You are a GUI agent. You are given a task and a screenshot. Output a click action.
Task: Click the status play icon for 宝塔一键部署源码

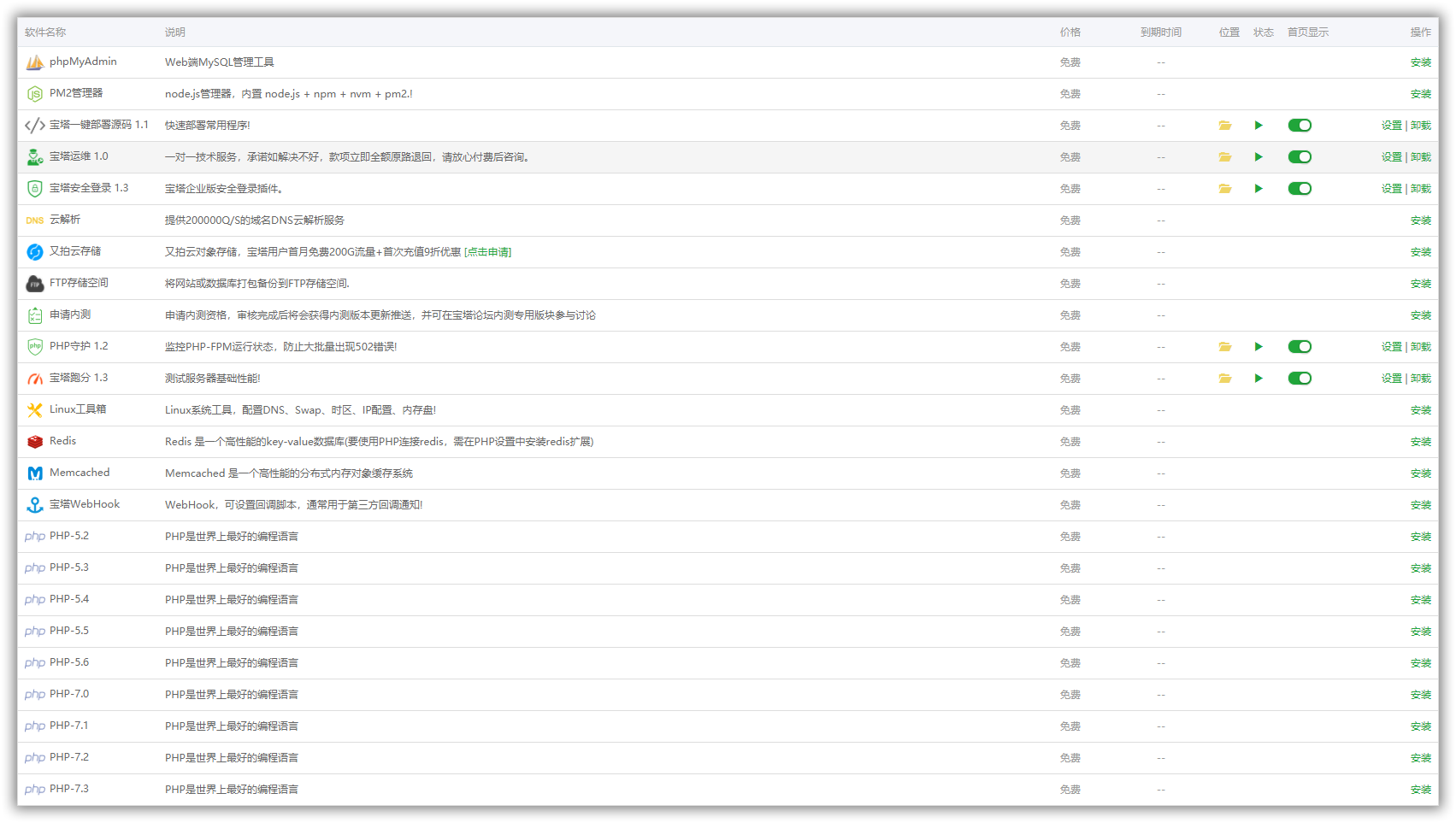pyautogui.click(x=1259, y=126)
